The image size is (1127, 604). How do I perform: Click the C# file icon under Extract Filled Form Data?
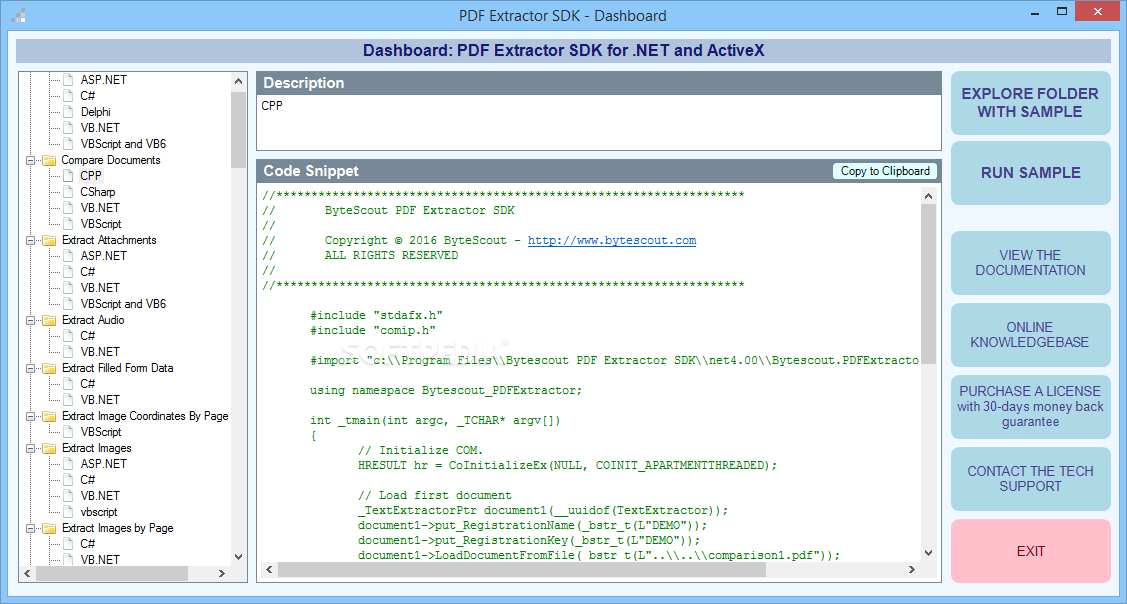(68, 384)
